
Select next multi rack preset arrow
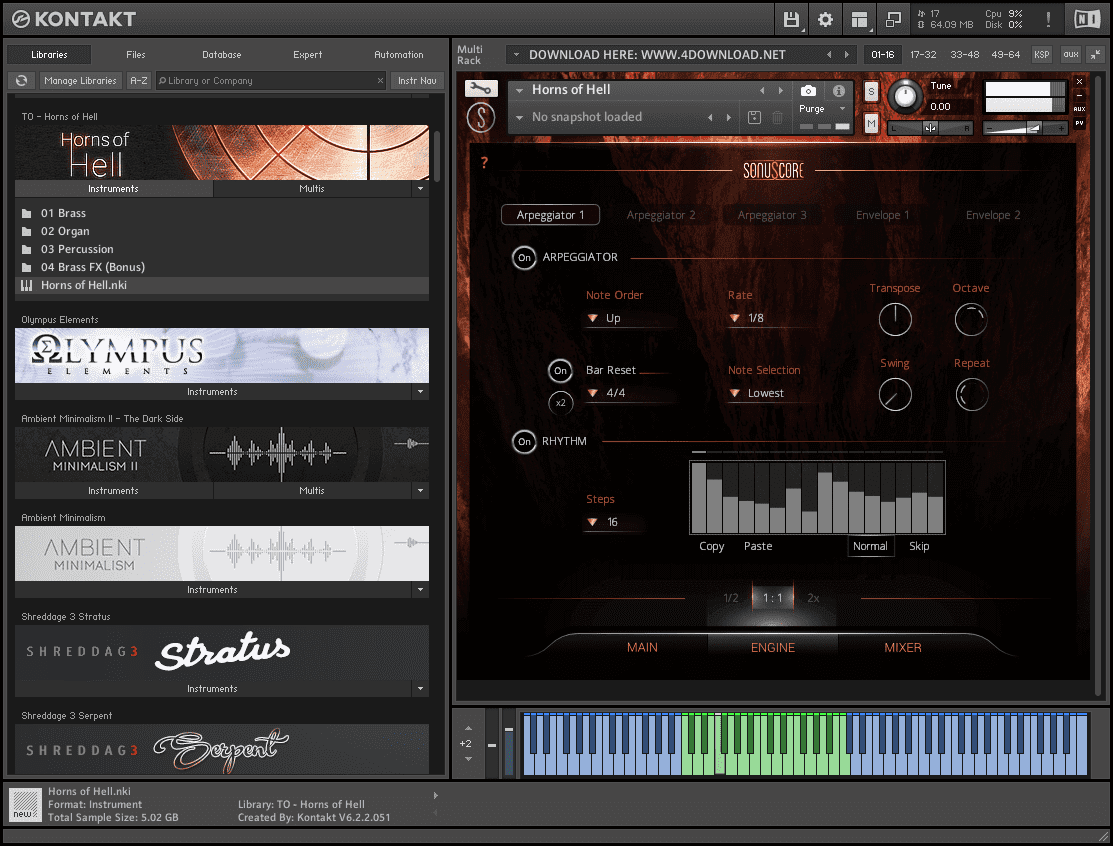click(x=846, y=55)
